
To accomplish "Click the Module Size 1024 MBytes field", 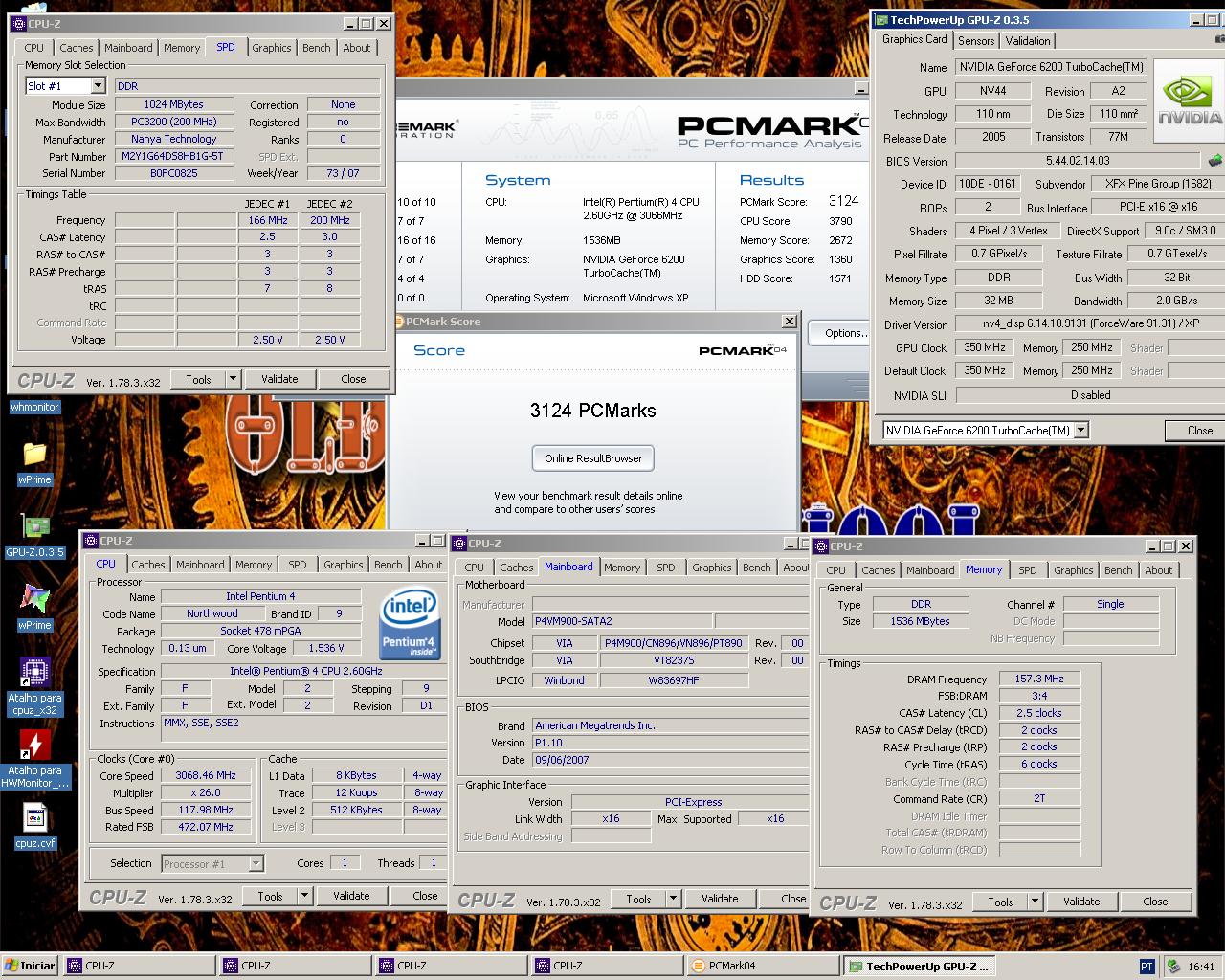I will click(174, 104).
